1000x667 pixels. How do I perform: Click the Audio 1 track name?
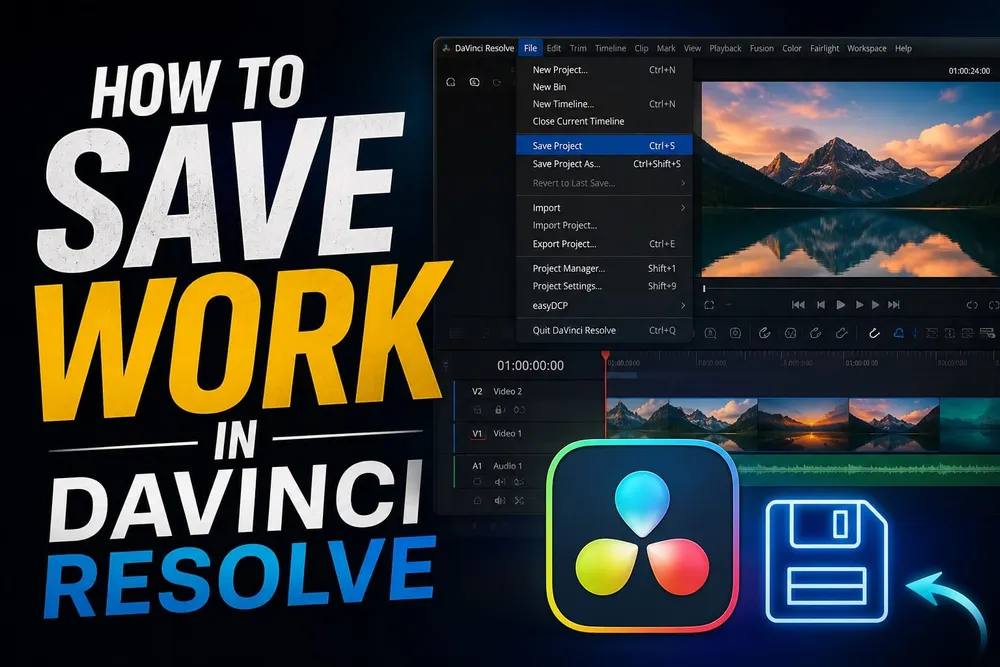[508, 465]
